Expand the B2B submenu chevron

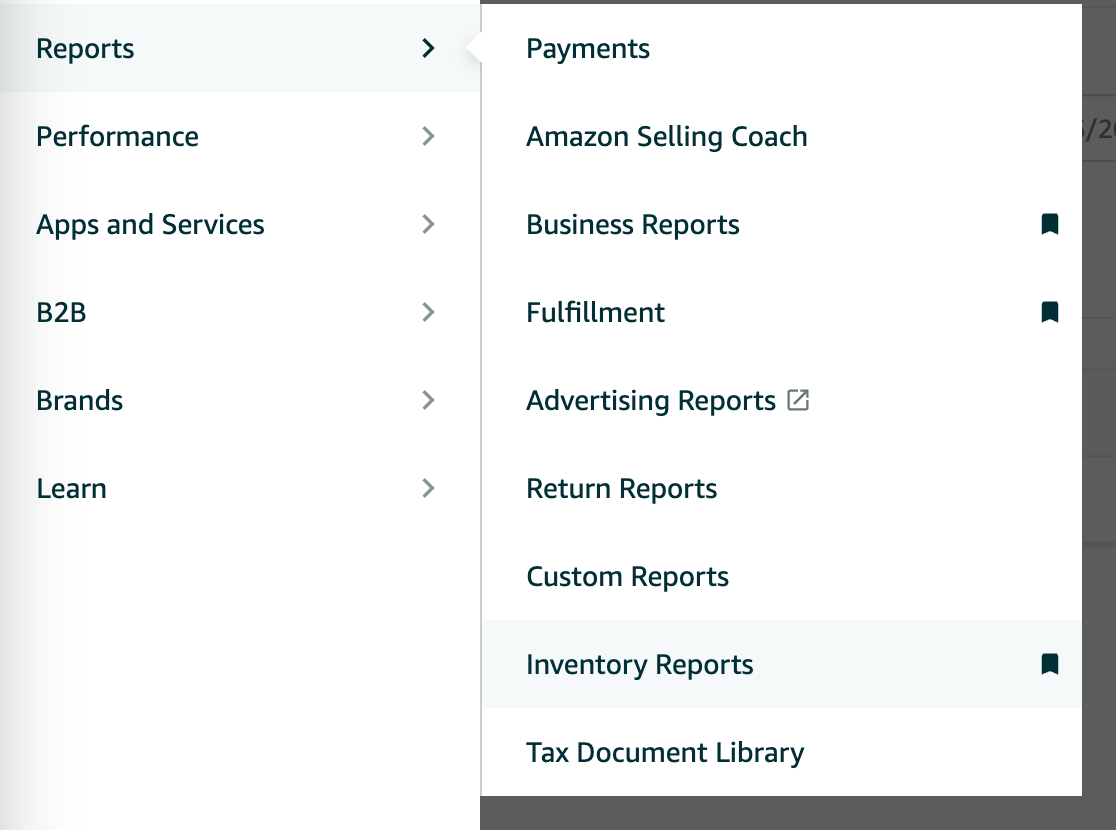pyautogui.click(x=428, y=312)
